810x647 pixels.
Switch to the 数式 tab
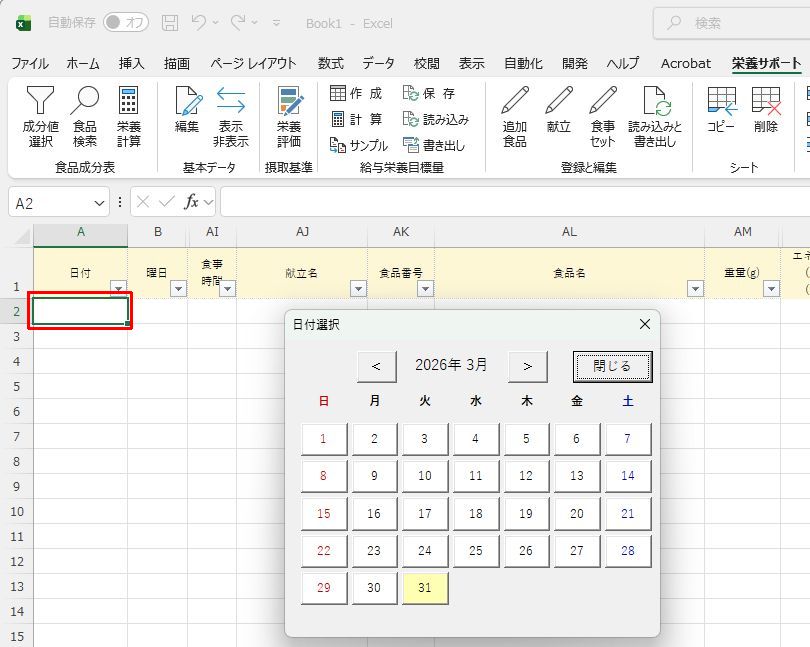point(331,64)
